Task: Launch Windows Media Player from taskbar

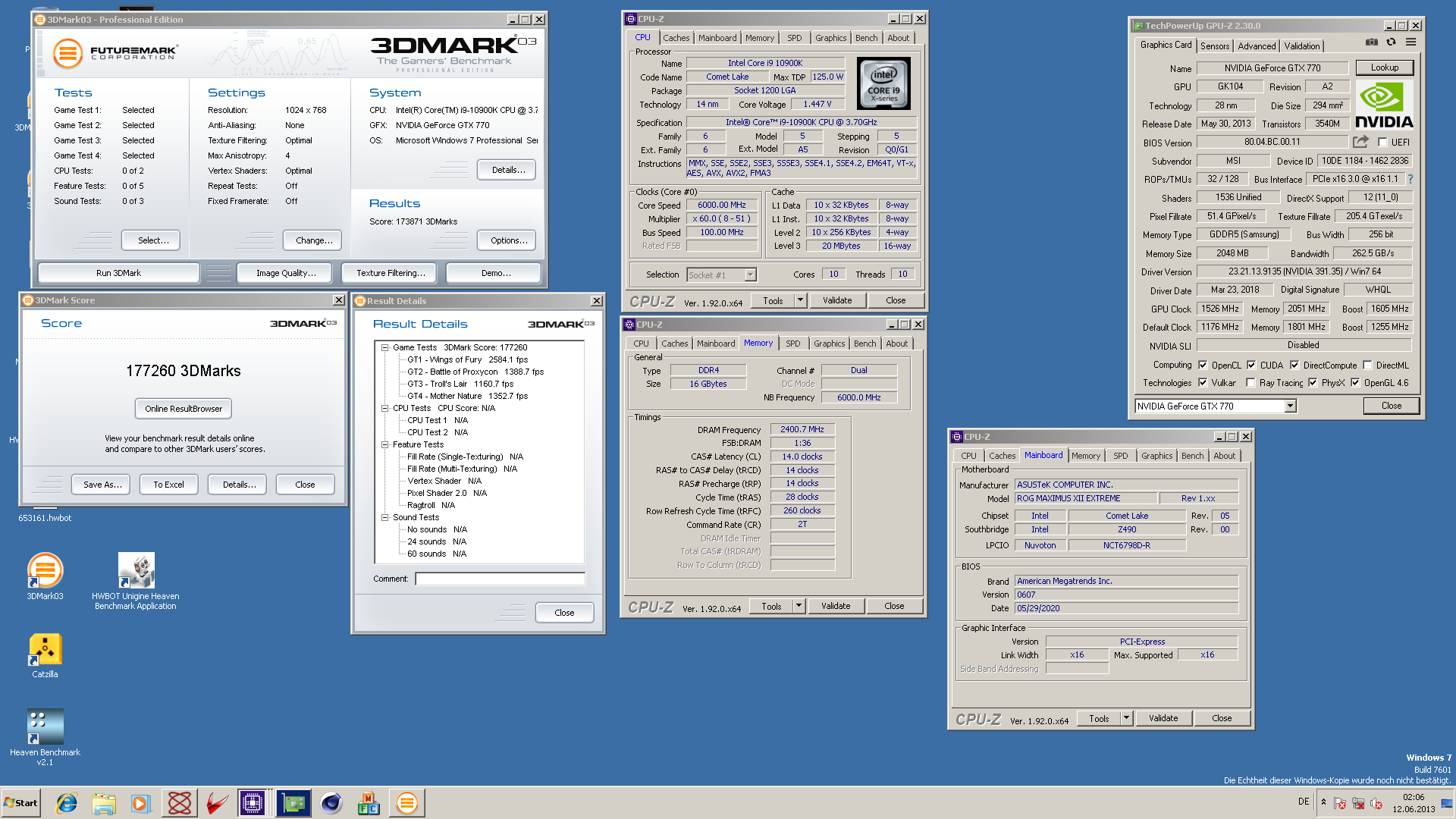Action: pyautogui.click(x=141, y=803)
